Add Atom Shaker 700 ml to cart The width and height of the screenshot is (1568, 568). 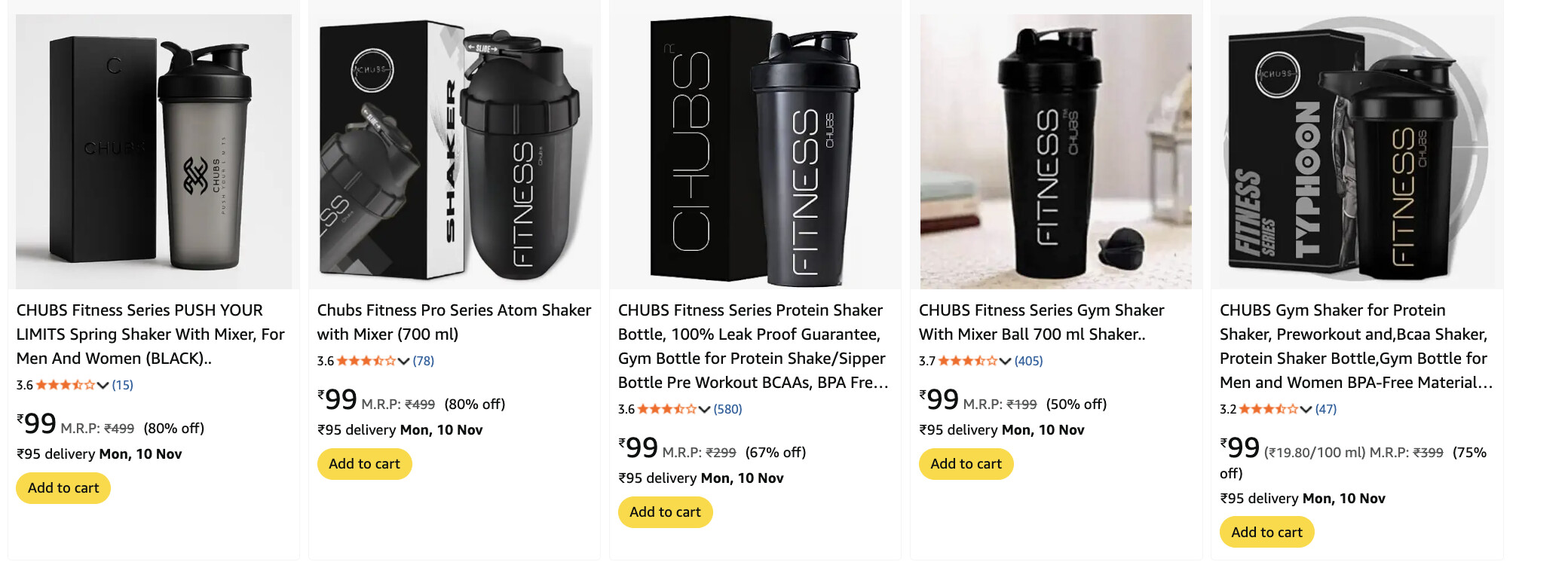(x=364, y=464)
